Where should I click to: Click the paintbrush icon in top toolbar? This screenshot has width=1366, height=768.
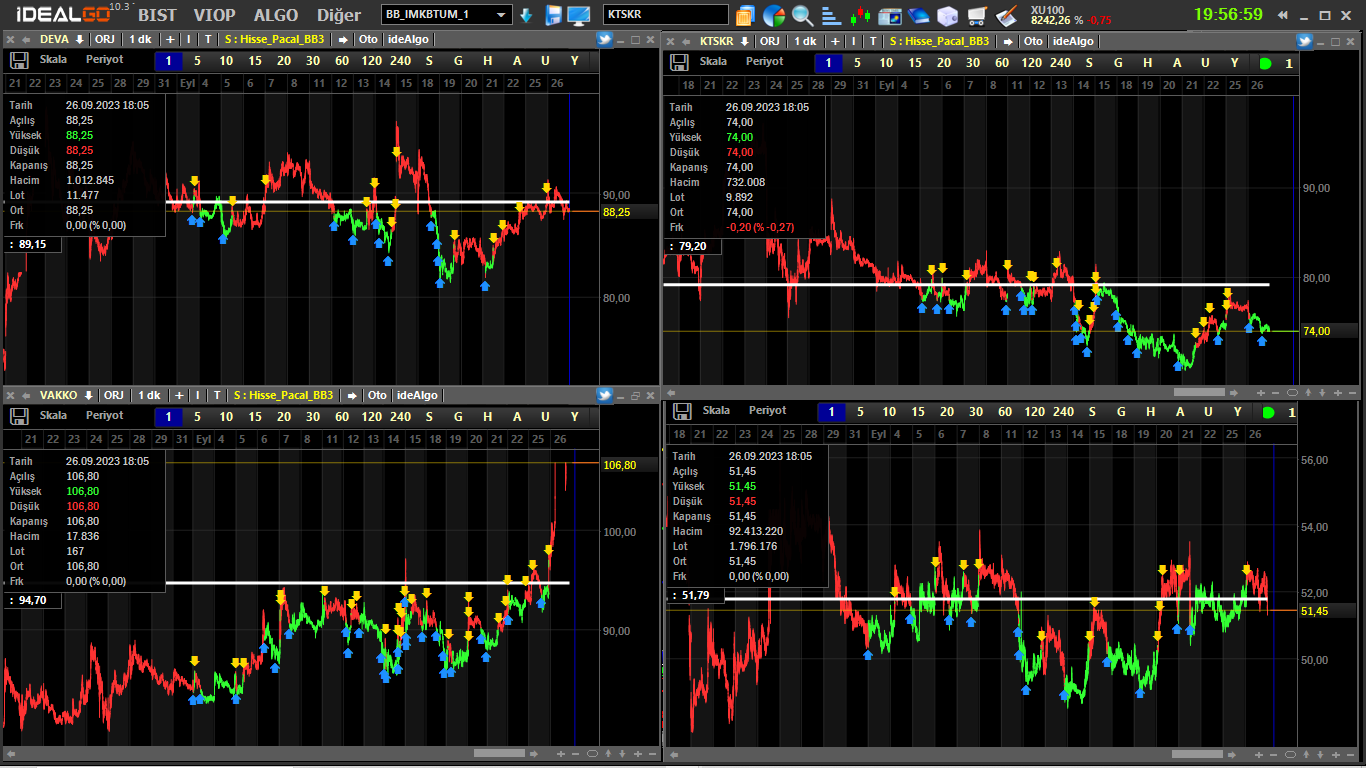(1007, 15)
